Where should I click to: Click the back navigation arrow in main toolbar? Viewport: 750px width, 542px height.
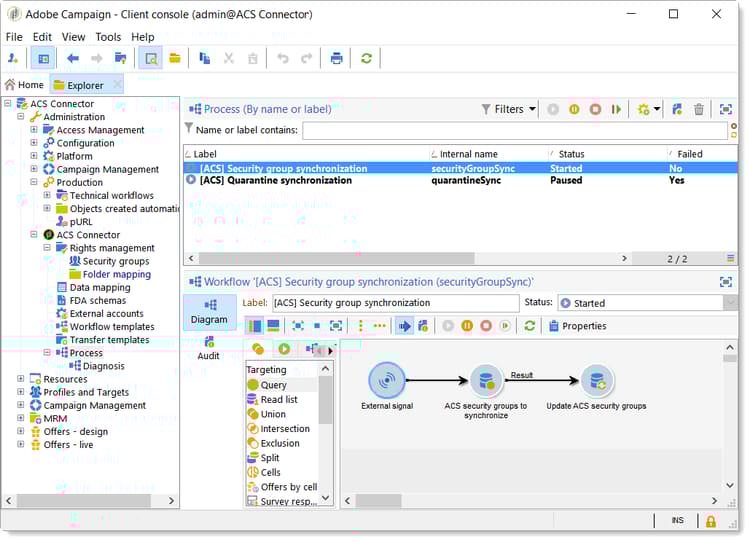73,58
